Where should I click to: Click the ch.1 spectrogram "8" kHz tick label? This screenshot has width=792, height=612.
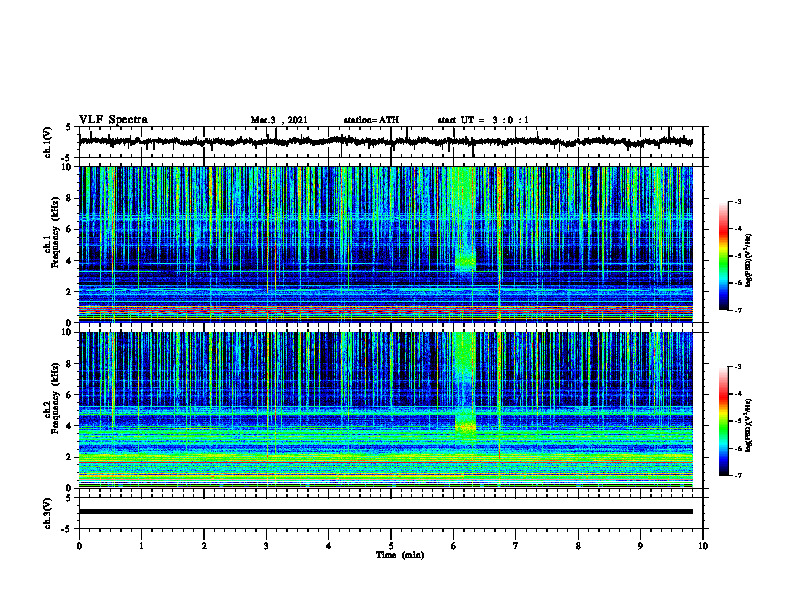coord(69,198)
